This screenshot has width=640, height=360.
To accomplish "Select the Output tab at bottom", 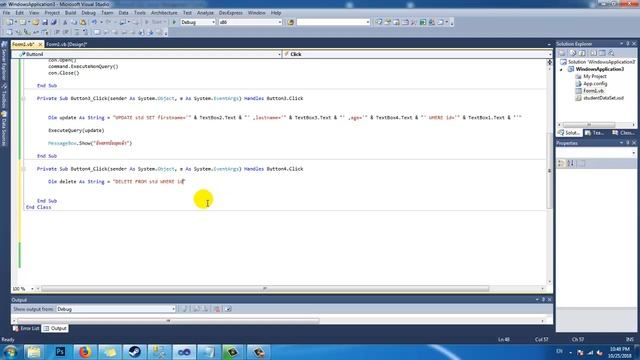I will (55, 328).
